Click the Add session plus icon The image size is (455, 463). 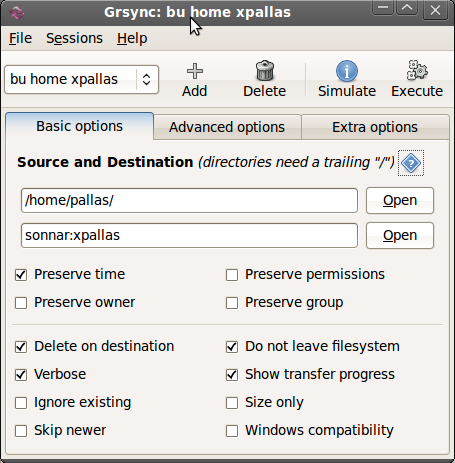click(195, 71)
